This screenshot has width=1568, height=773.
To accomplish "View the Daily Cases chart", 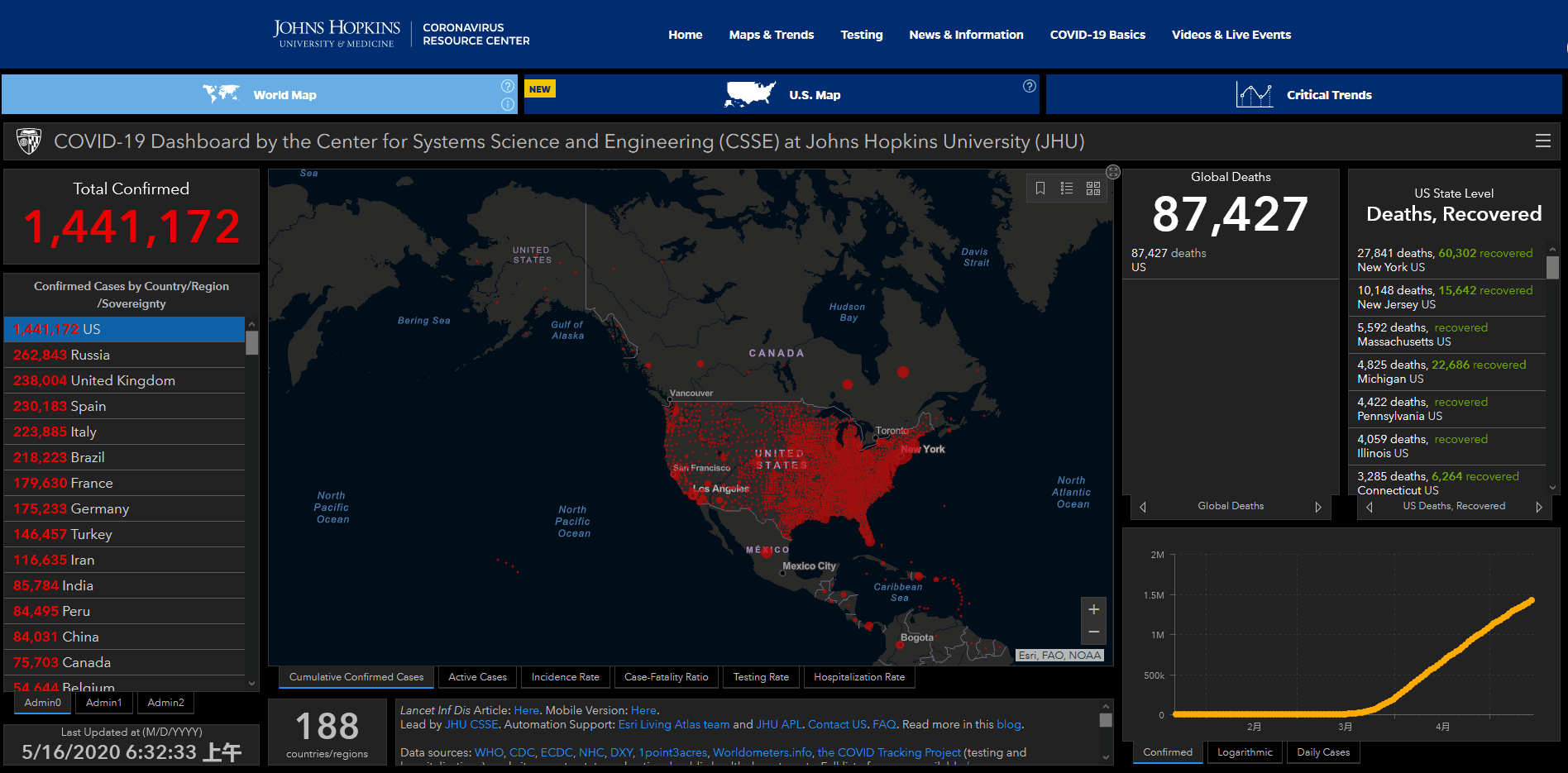I will 1323,752.
